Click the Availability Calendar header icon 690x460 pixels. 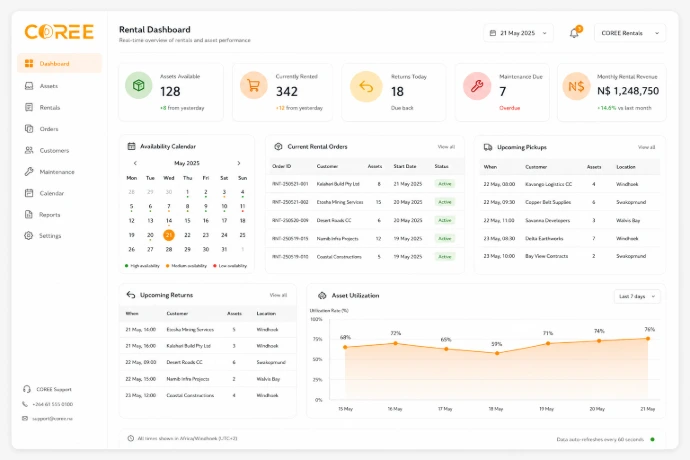131,146
